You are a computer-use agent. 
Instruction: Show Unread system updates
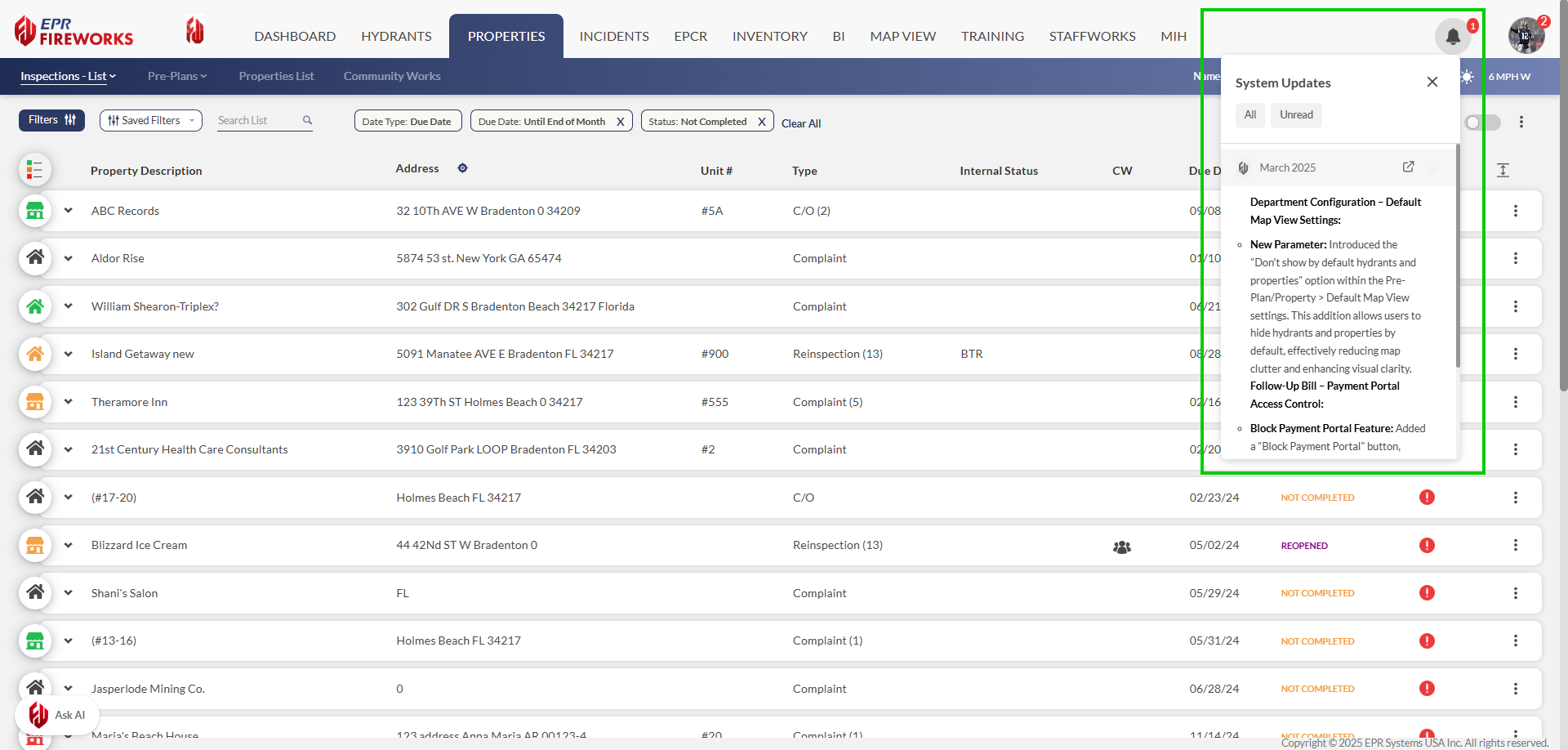click(x=1295, y=115)
